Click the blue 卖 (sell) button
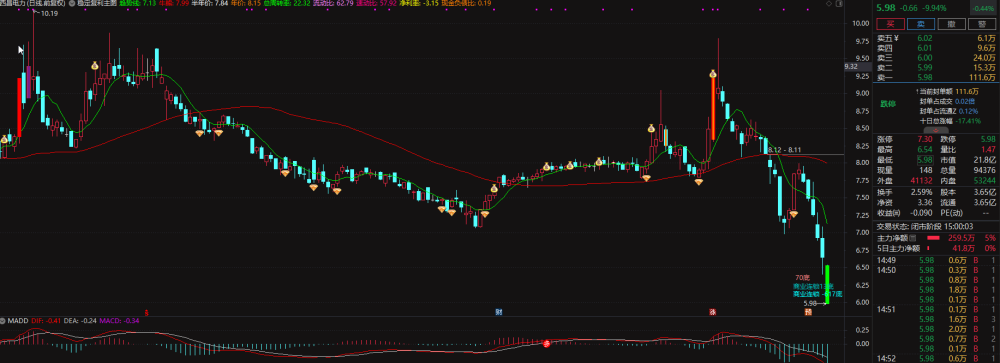 click(x=920, y=24)
